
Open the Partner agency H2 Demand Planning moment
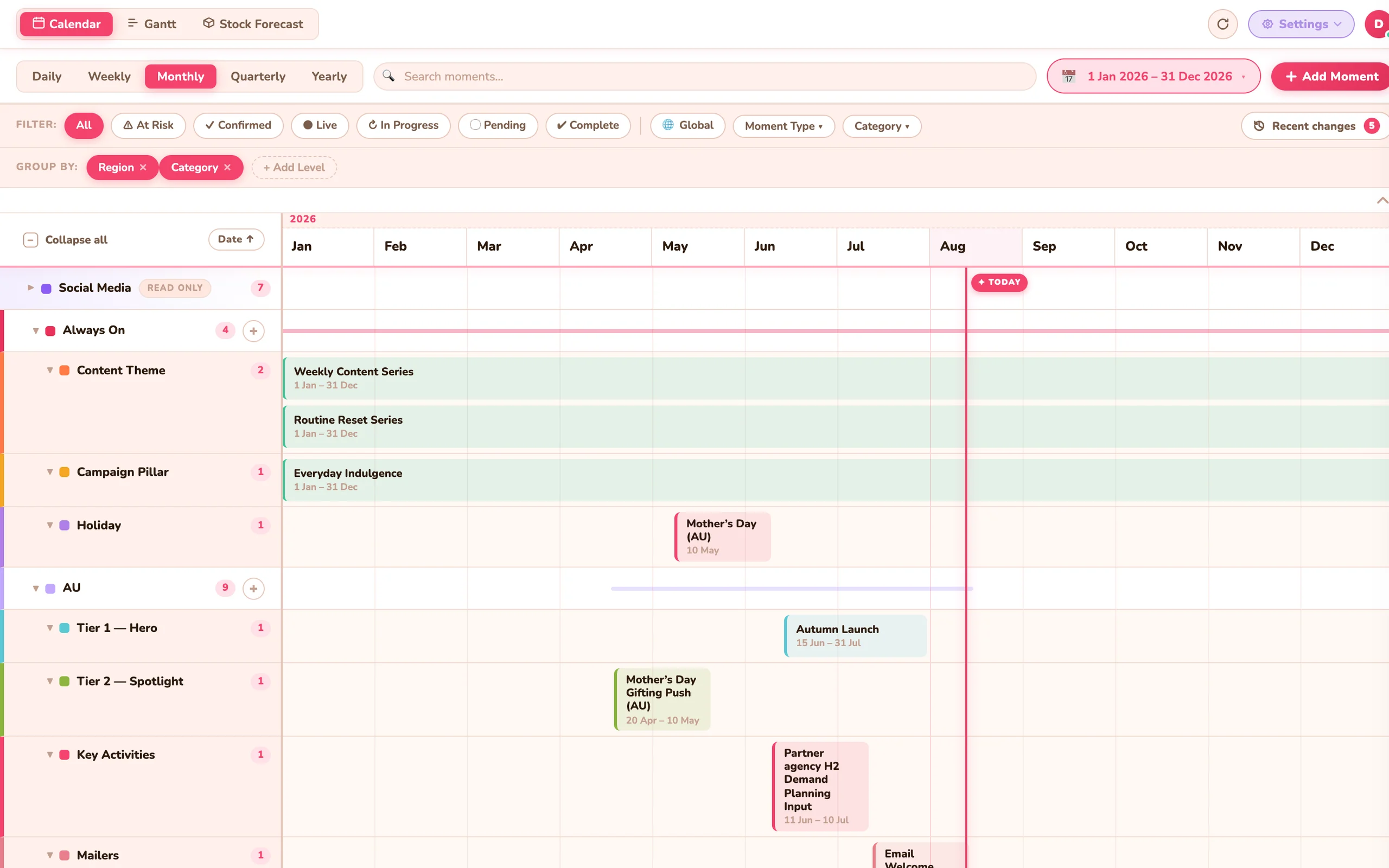tap(820, 786)
